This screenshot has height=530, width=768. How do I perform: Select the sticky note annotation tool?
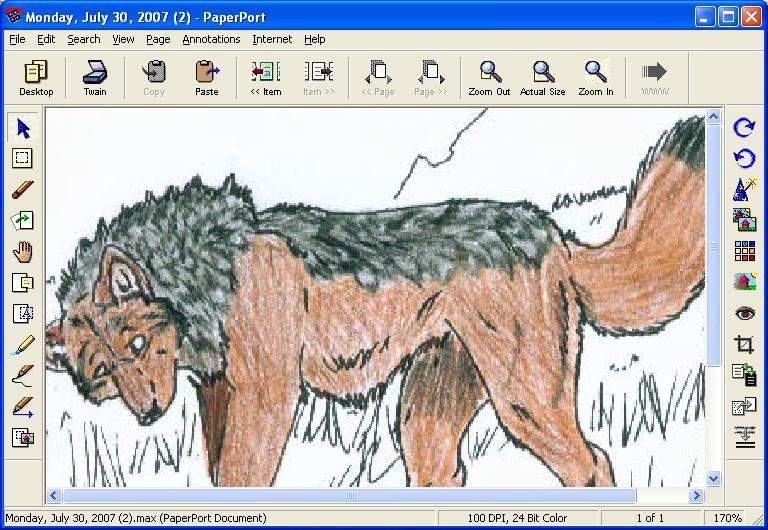click(x=23, y=283)
